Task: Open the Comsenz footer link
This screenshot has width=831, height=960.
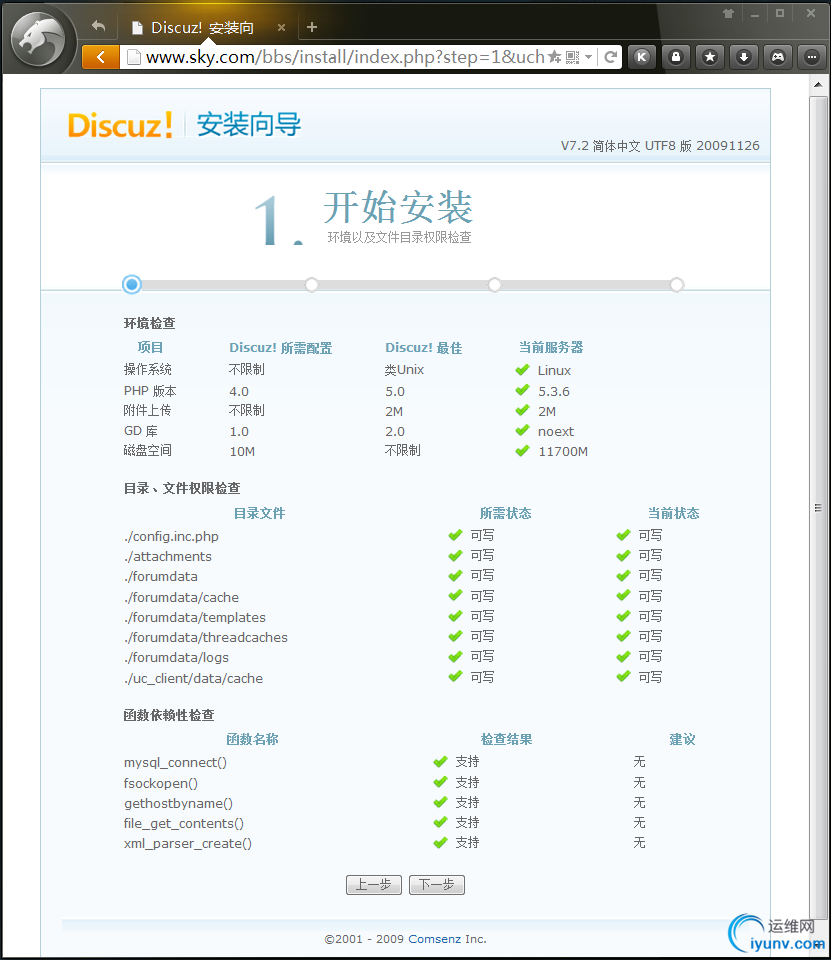Action: (434, 939)
